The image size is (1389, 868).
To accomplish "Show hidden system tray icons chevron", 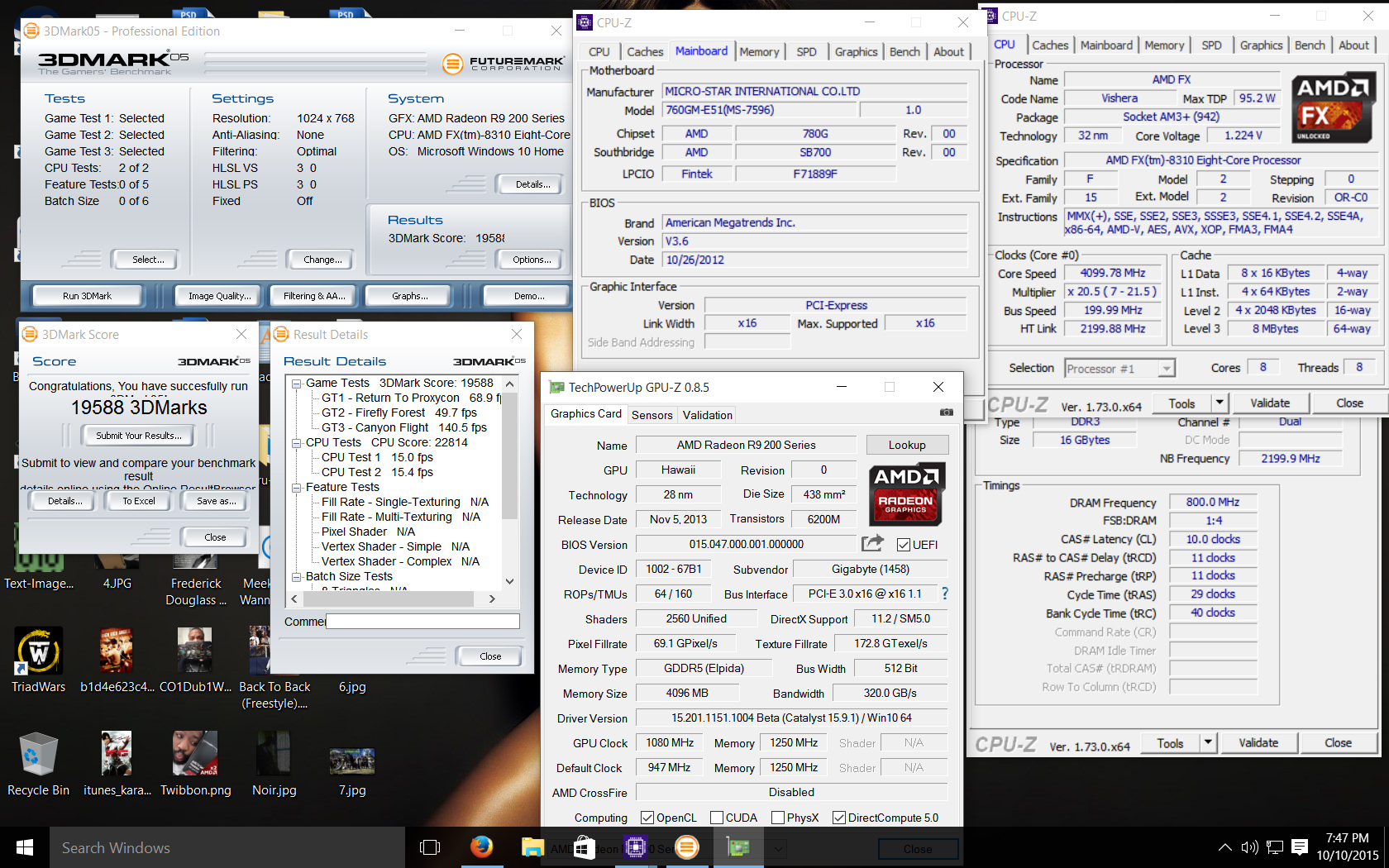I will pos(1224,847).
